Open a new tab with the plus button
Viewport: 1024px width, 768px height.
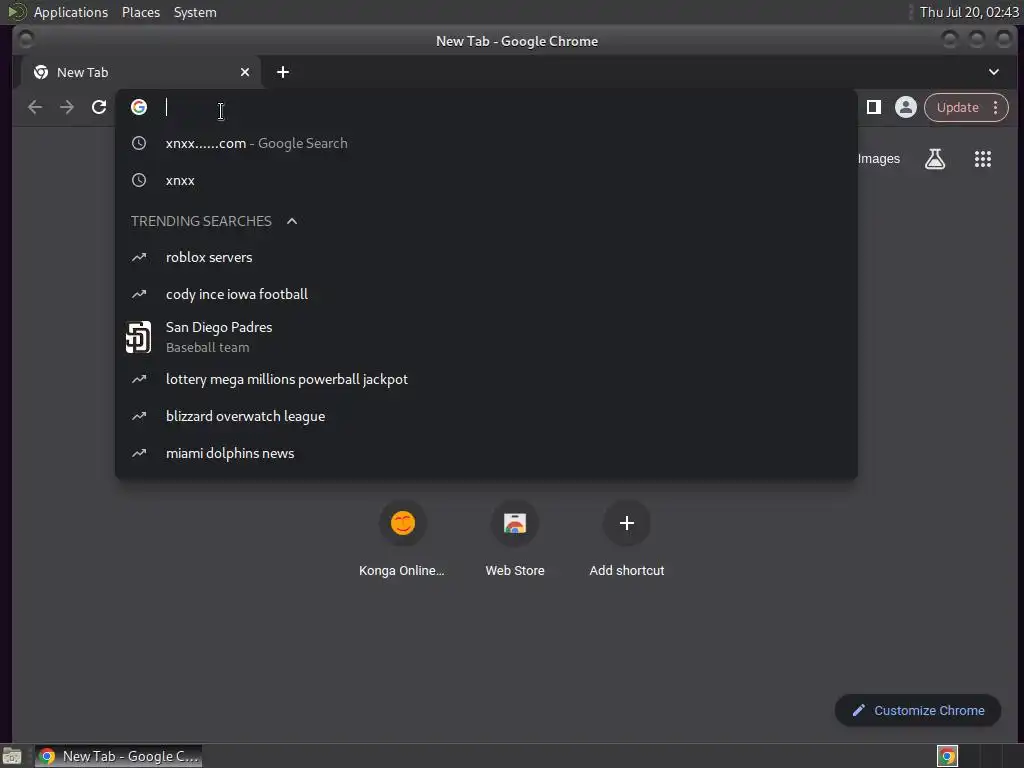click(283, 72)
